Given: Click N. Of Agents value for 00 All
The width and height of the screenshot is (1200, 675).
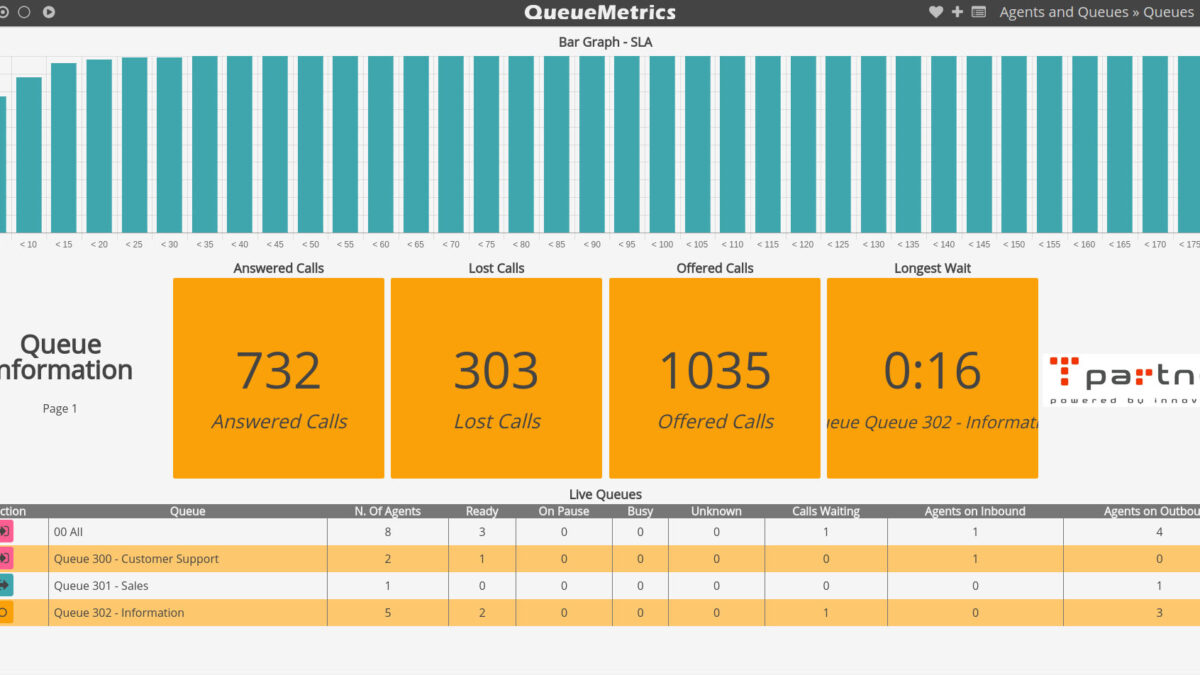Looking at the screenshot, I should click(388, 532).
